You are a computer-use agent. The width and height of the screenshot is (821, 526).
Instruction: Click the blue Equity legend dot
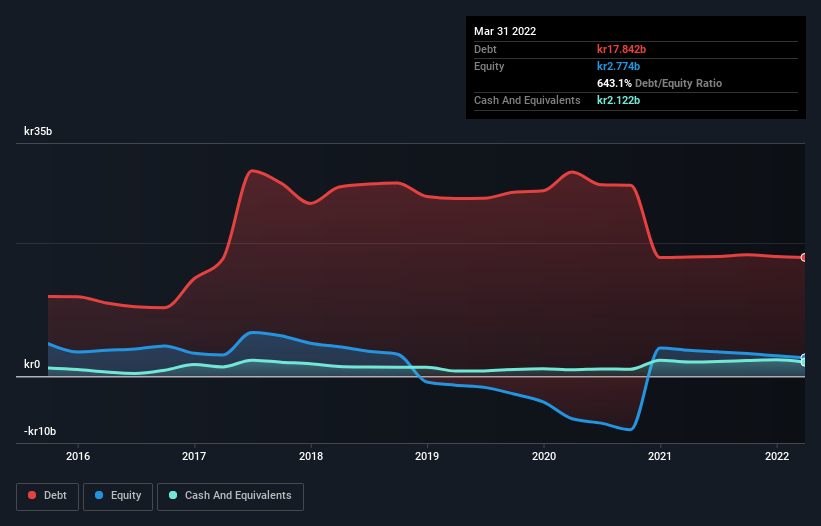coord(99,495)
